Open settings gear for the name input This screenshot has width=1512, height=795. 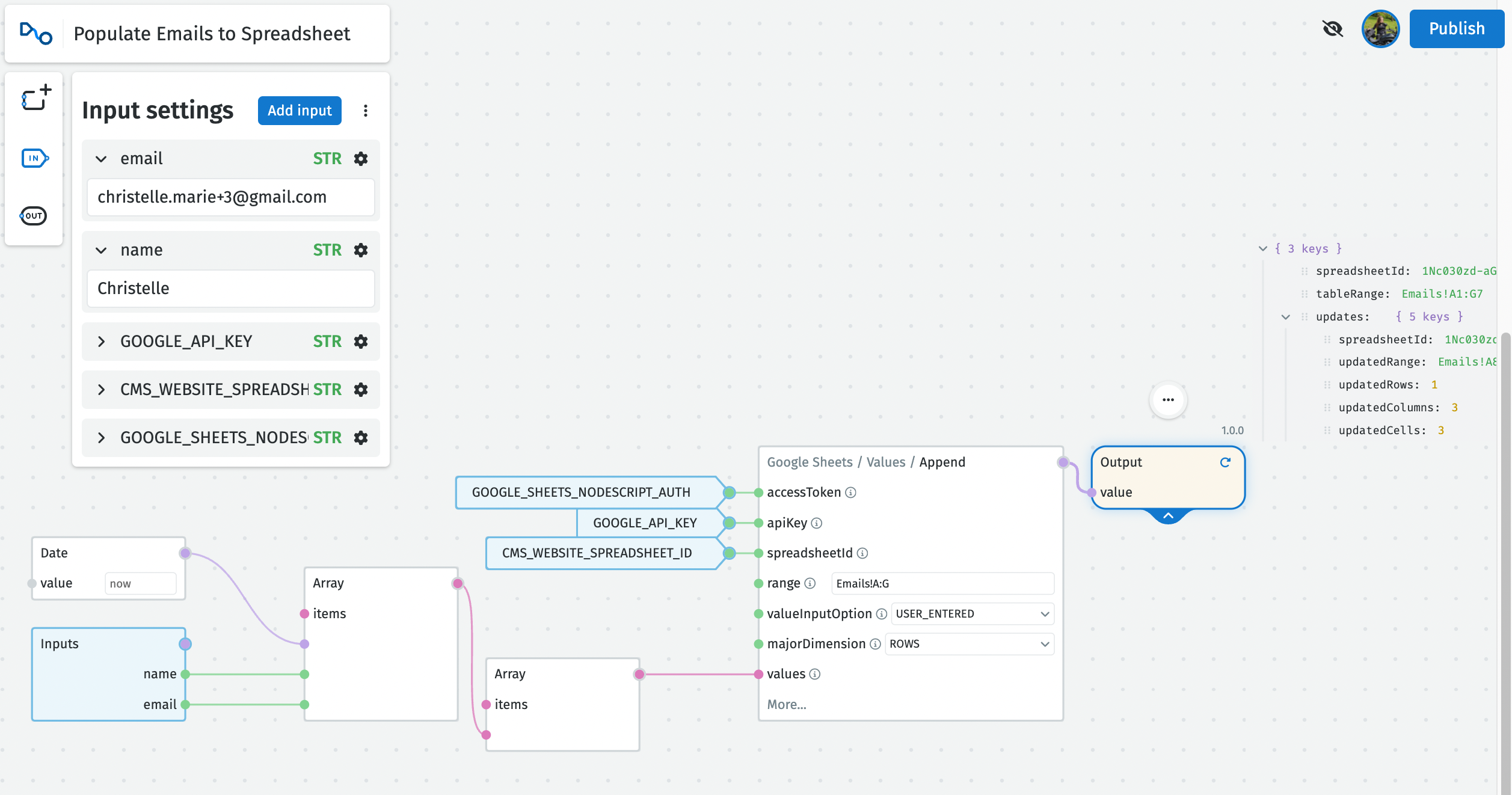[360, 250]
